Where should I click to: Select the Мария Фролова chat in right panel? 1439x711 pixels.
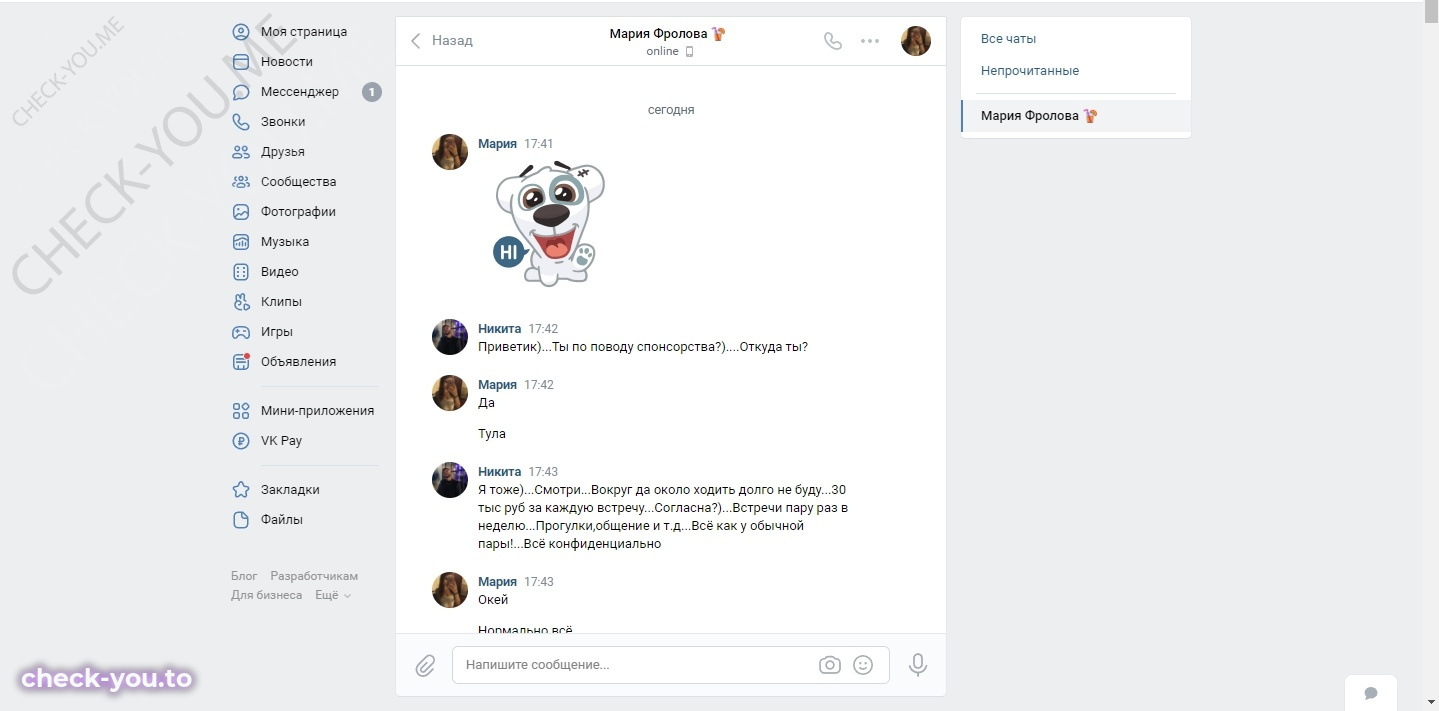(1076, 116)
